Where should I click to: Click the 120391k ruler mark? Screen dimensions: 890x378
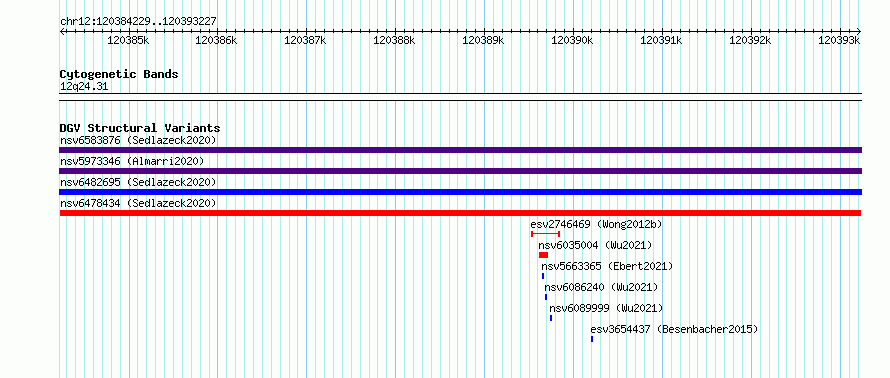pyautogui.click(x=662, y=40)
